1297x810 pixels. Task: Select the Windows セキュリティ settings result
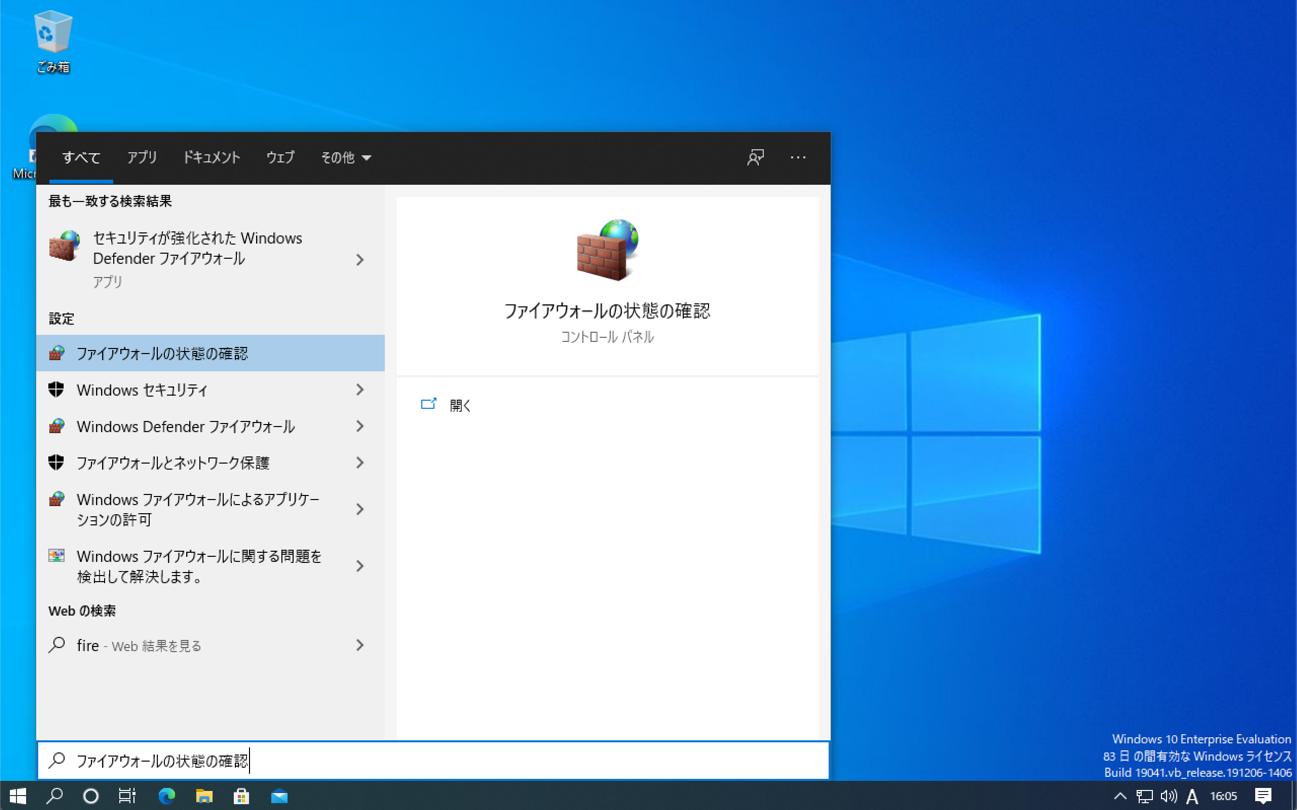[x=210, y=390]
